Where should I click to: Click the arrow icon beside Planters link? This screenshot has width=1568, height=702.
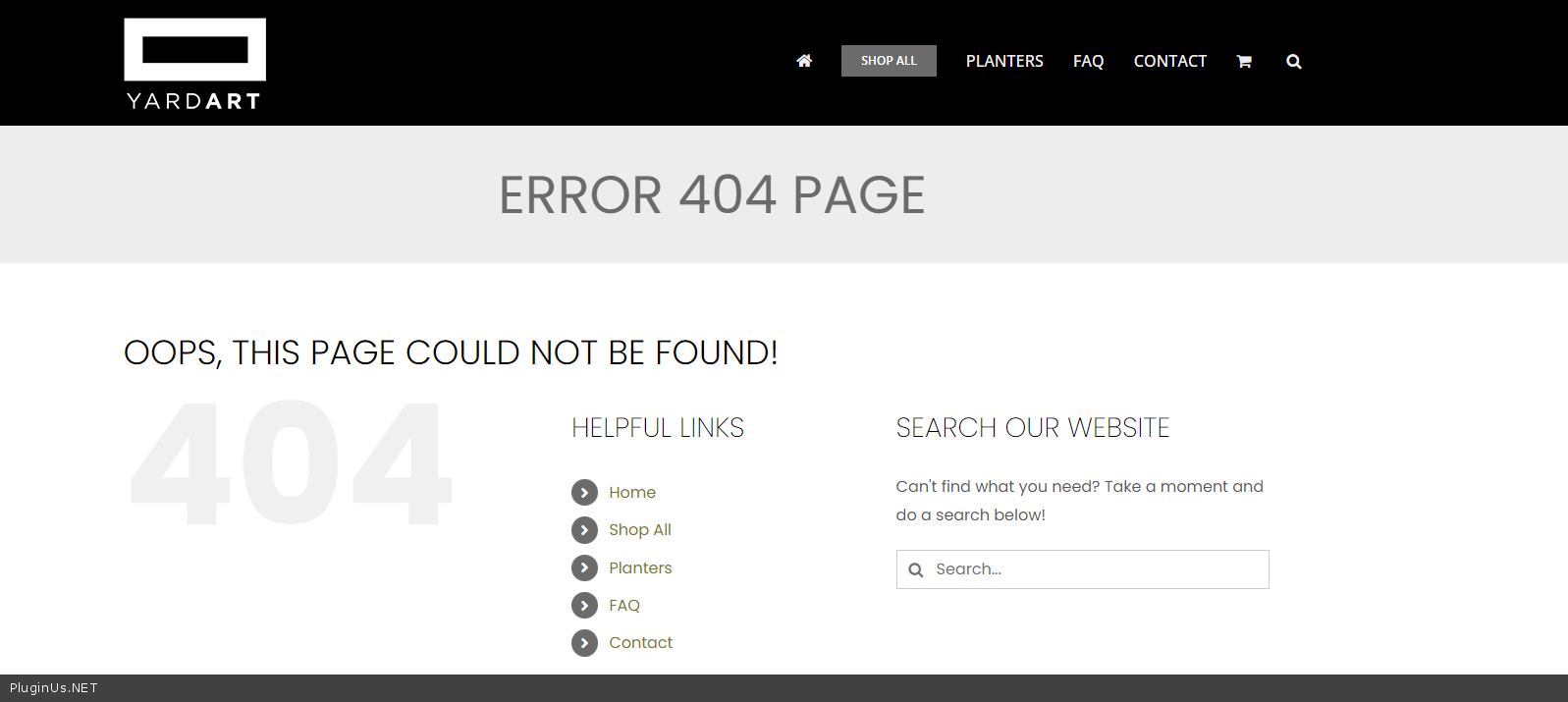tap(584, 567)
